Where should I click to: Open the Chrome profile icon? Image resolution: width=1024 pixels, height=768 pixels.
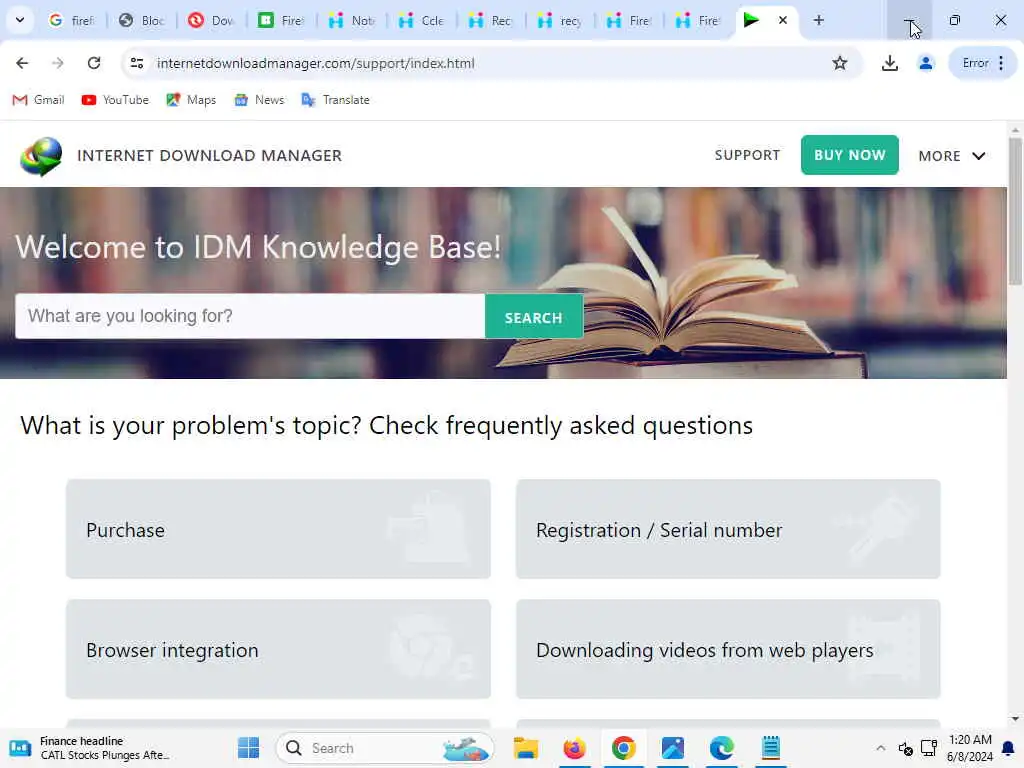pyautogui.click(x=925, y=63)
